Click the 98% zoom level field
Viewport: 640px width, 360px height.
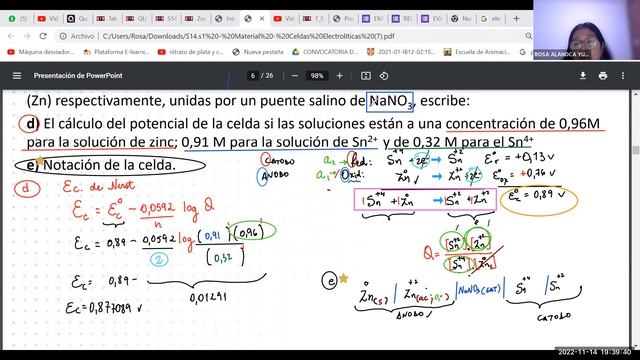pos(317,76)
